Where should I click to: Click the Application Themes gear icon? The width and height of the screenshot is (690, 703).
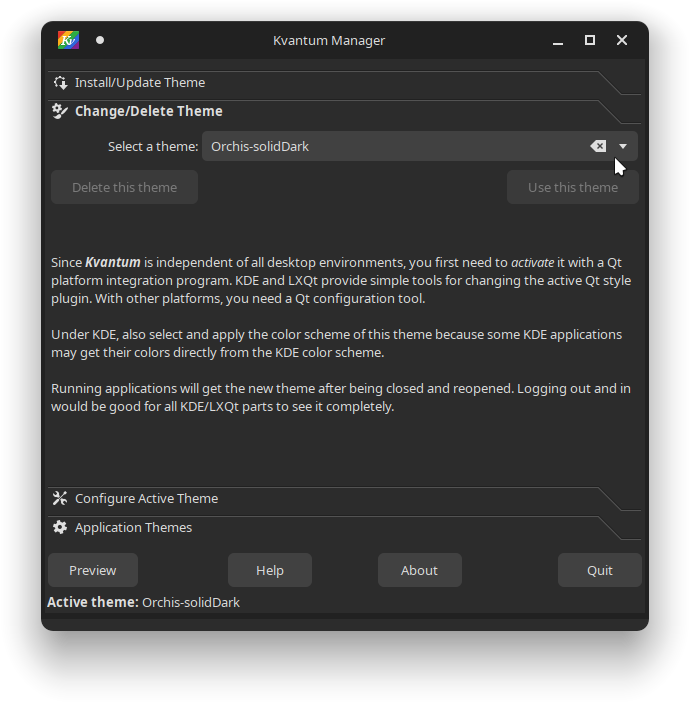point(60,527)
